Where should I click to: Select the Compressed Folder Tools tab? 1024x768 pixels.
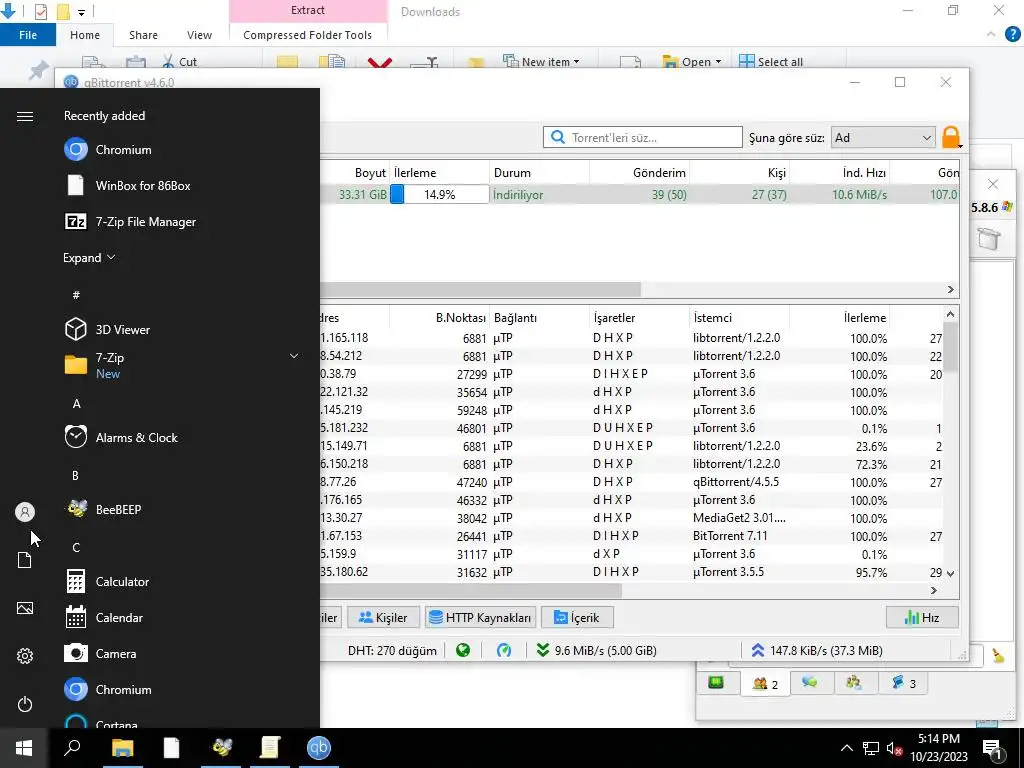(308, 35)
